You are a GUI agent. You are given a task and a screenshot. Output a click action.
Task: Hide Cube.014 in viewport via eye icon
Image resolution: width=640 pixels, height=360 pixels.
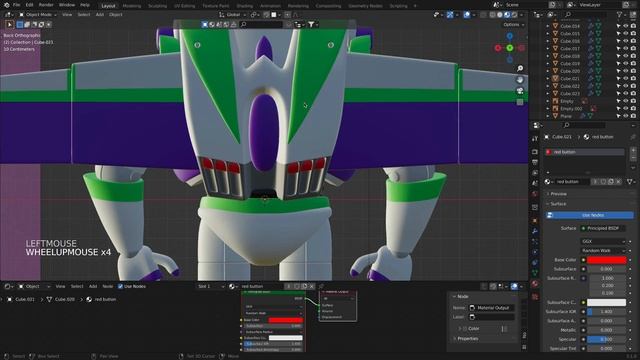click(x=625, y=26)
